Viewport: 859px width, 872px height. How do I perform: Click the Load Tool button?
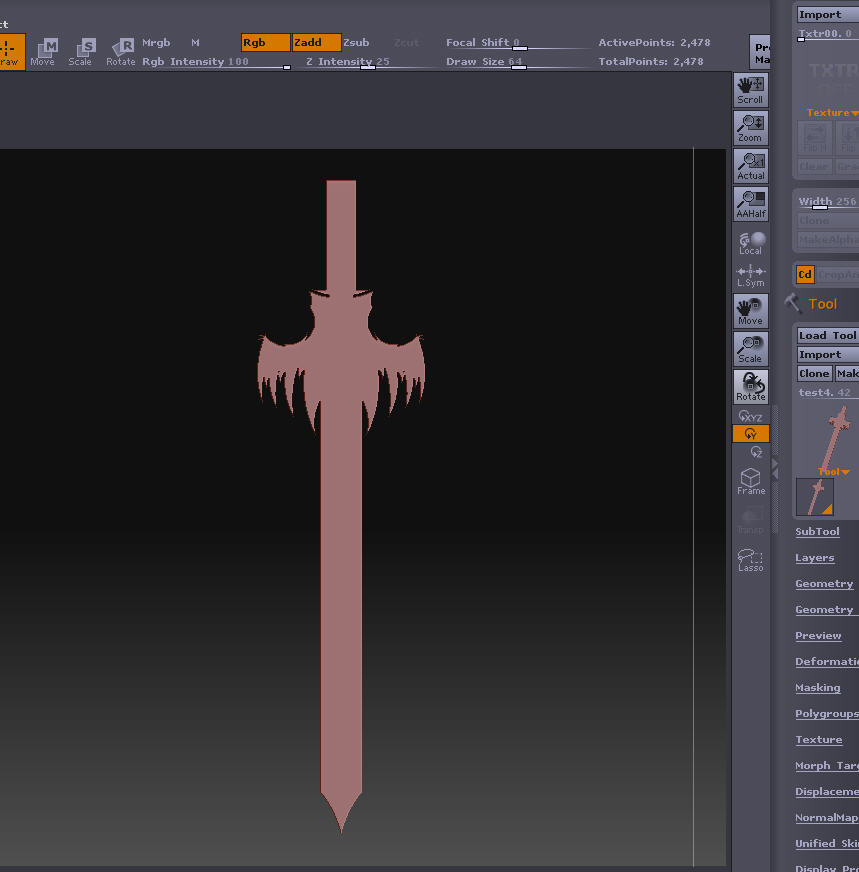coord(827,336)
